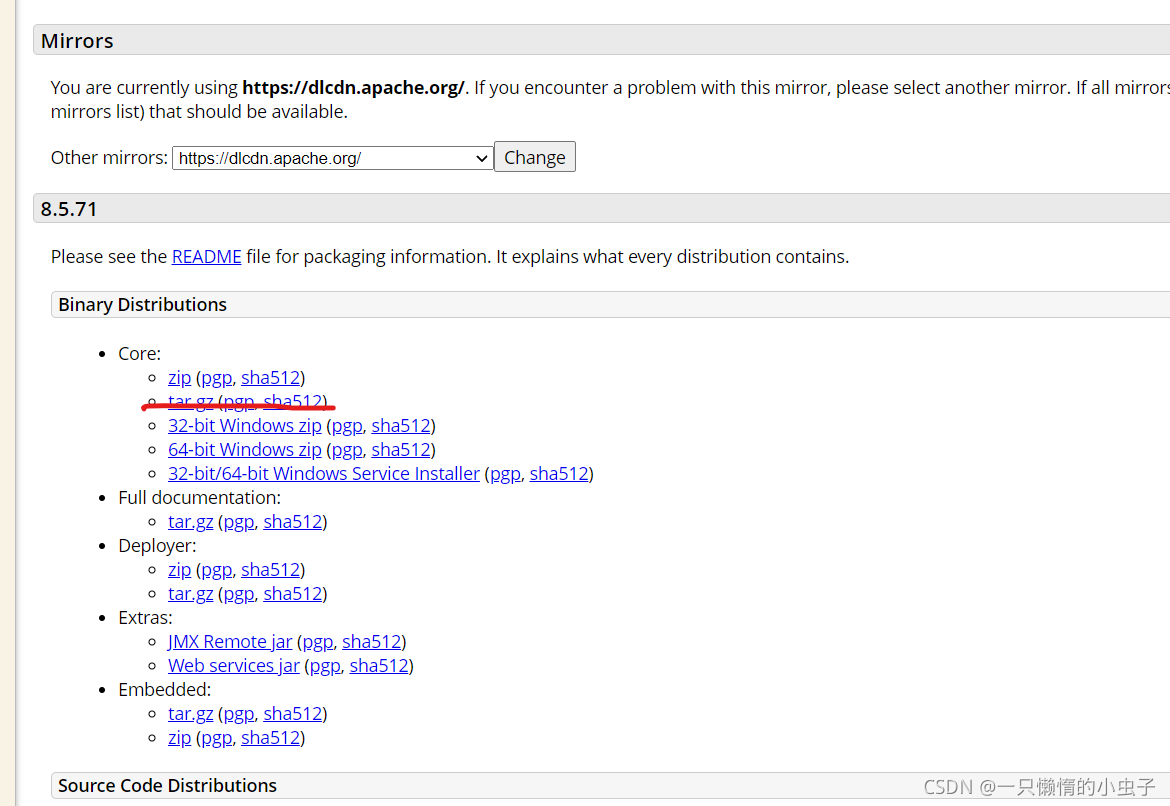Open pgp for Web services jar
Screen dimensions: 1170x806
(x=325, y=666)
